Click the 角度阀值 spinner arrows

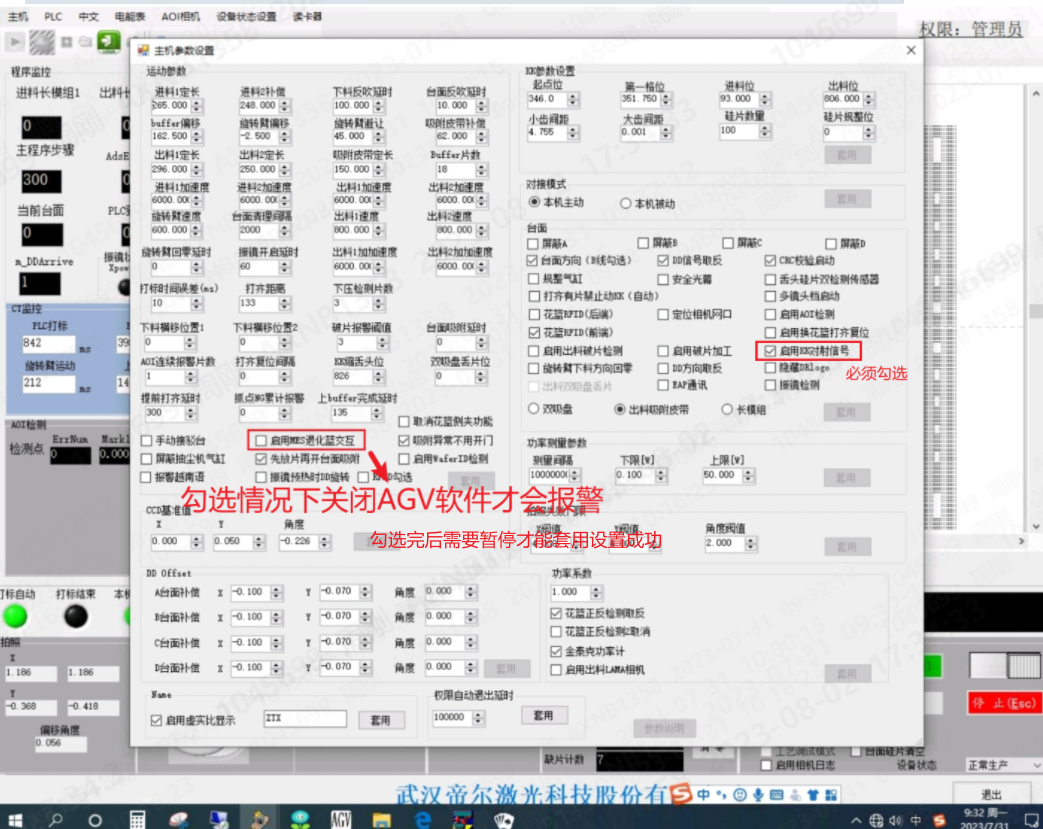click(750, 544)
